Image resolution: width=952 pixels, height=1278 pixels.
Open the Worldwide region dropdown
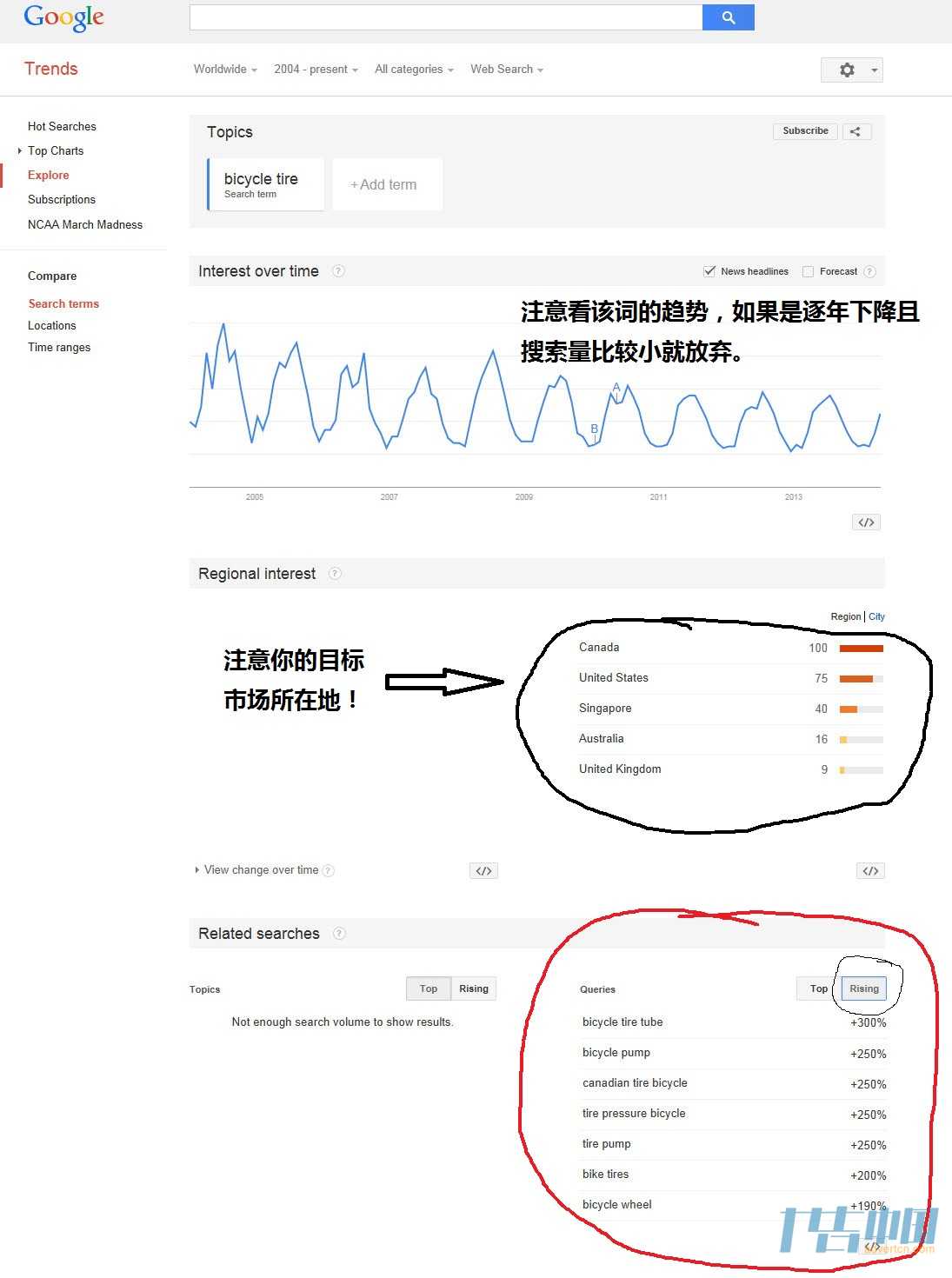pos(225,70)
